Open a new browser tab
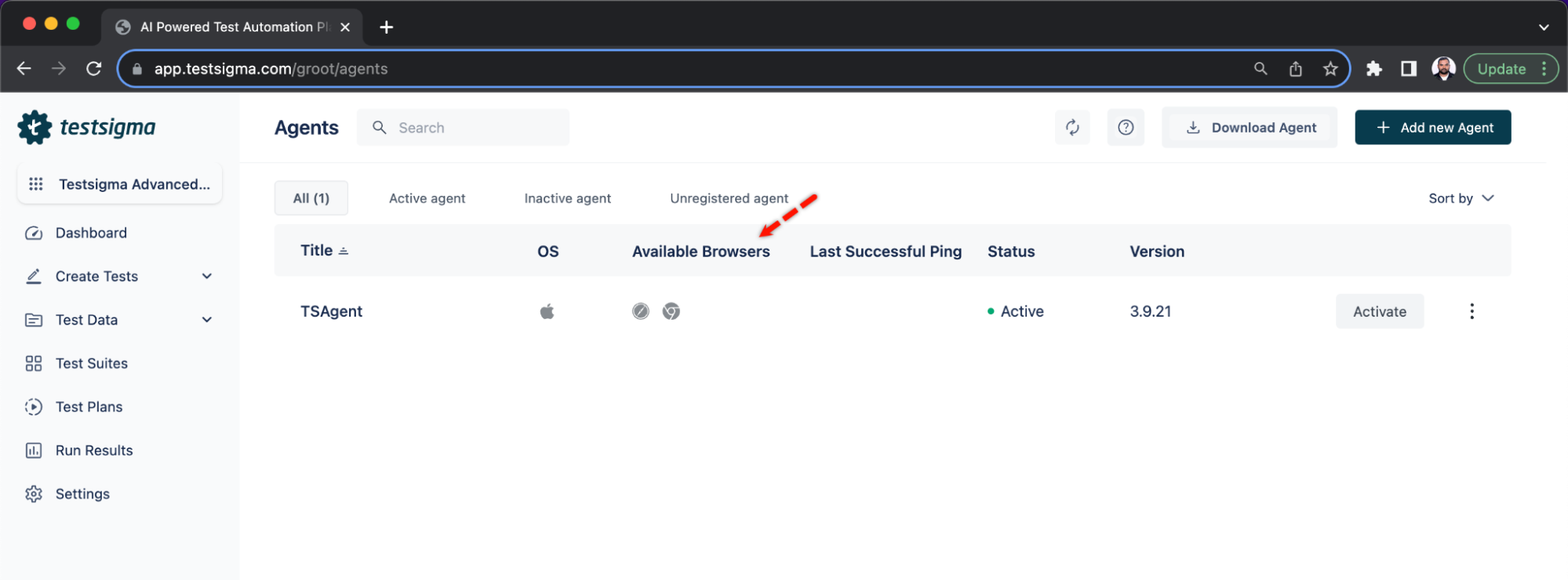 point(386,27)
